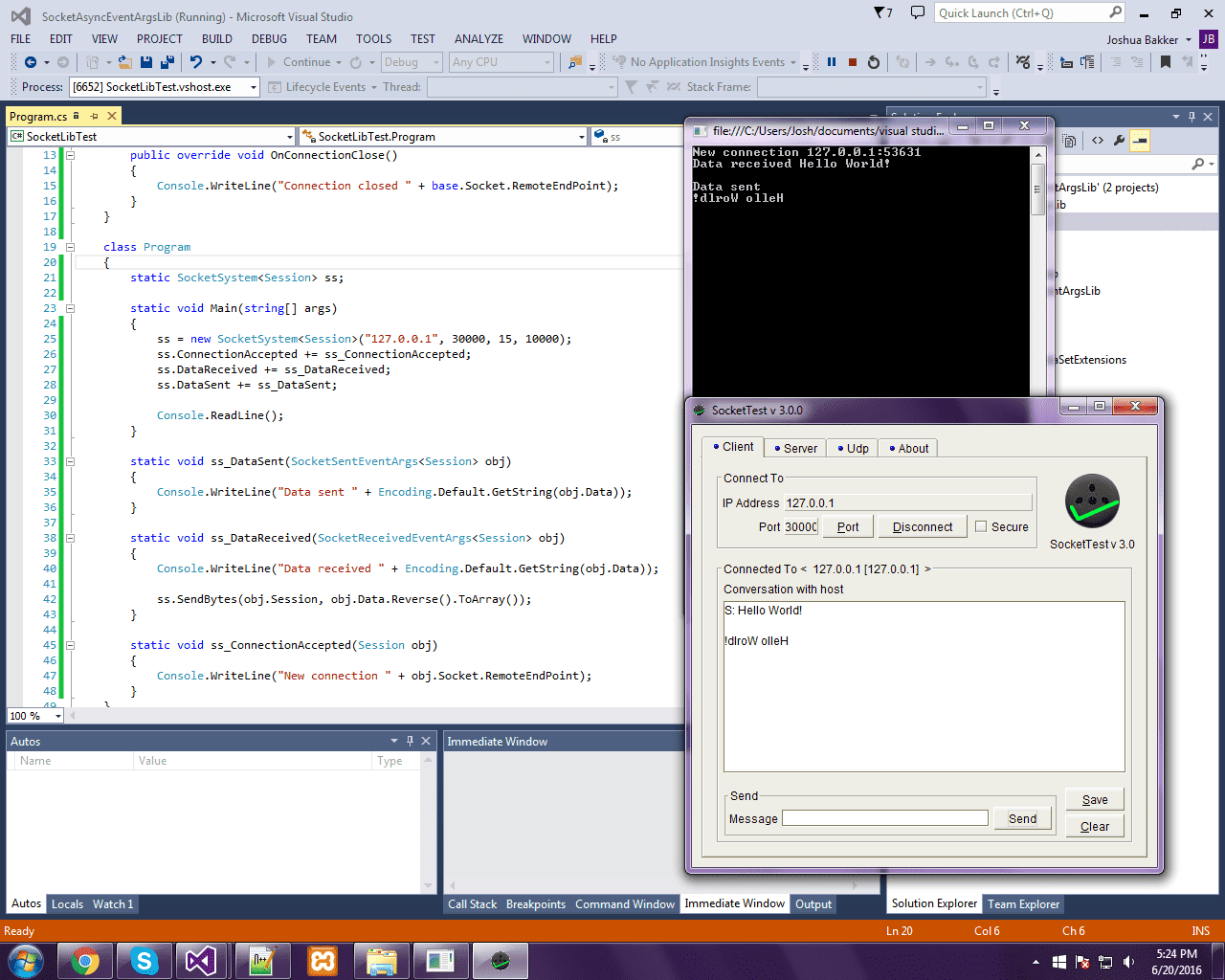The image size is (1225, 980).
Task: Save the current file with the floppy icon
Action: [146, 62]
